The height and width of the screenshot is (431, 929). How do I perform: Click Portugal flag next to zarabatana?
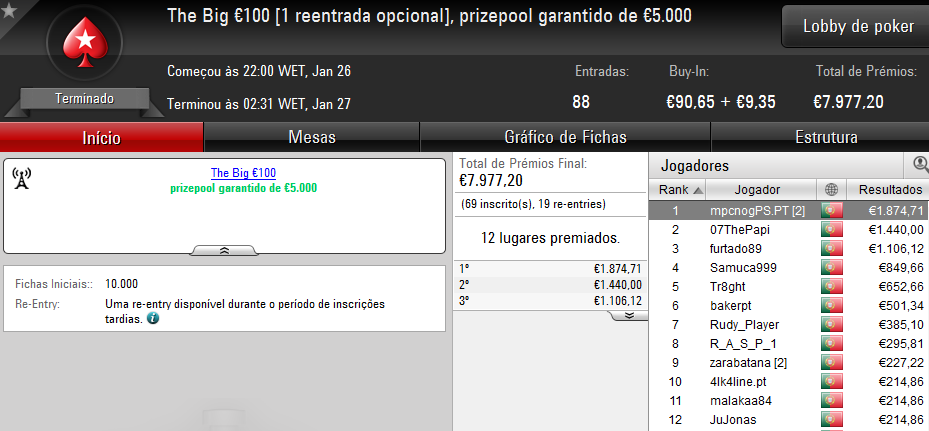pos(831,362)
